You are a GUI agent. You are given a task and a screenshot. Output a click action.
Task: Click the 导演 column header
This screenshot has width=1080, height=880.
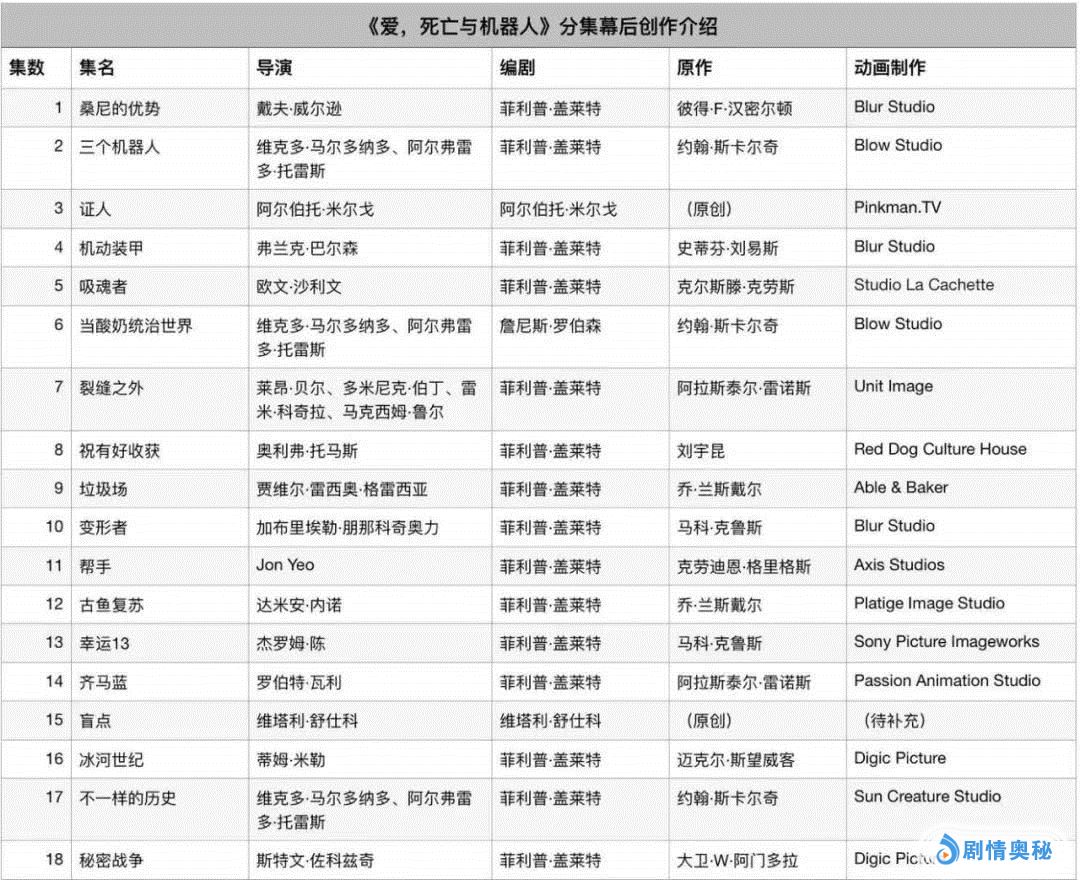click(274, 68)
